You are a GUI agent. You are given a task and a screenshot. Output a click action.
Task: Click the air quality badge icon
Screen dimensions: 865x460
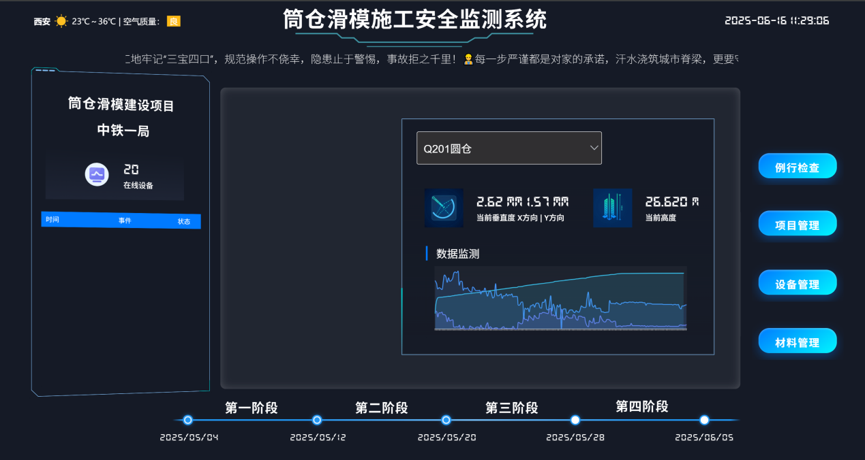click(174, 21)
